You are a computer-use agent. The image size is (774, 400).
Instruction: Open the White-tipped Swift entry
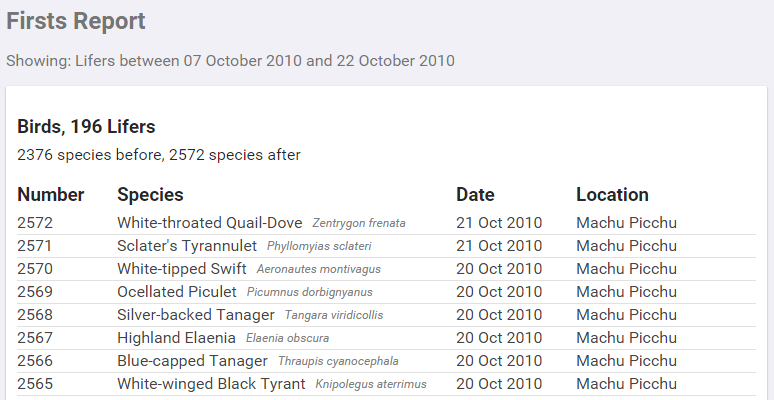(182, 268)
